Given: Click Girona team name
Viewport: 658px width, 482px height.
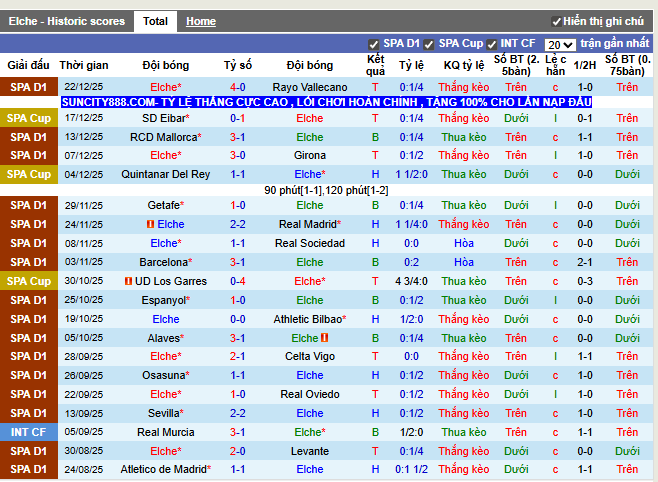Looking at the screenshot, I should pyautogui.click(x=310, y=155).
